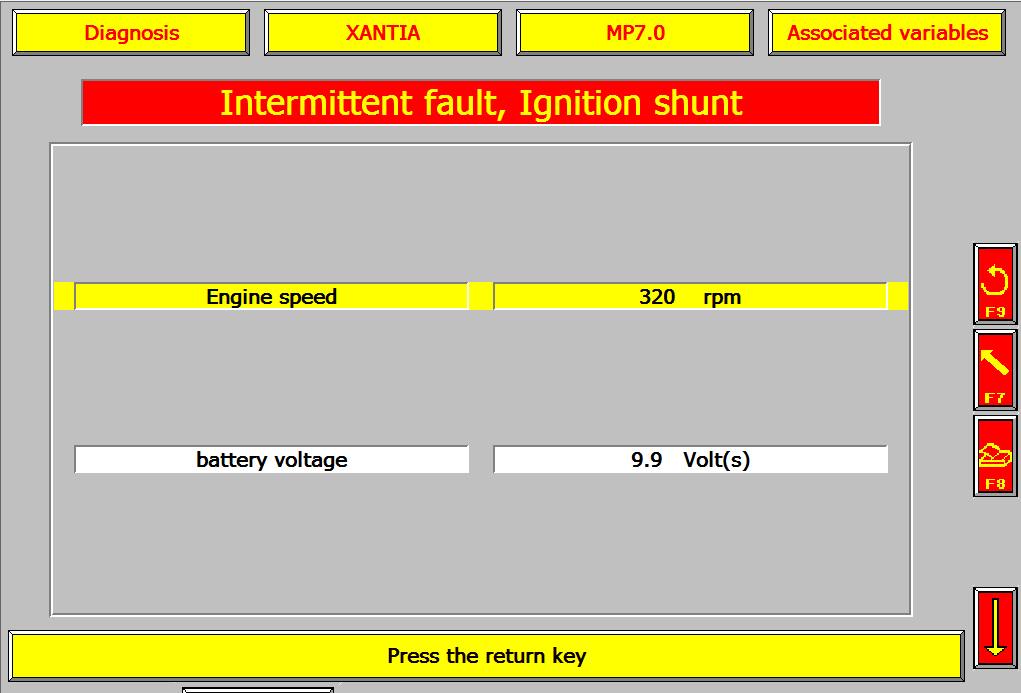Click the battery voltage label
Image resolution: width=1021 pixels, height=693 pixels.
pos(272,460)
